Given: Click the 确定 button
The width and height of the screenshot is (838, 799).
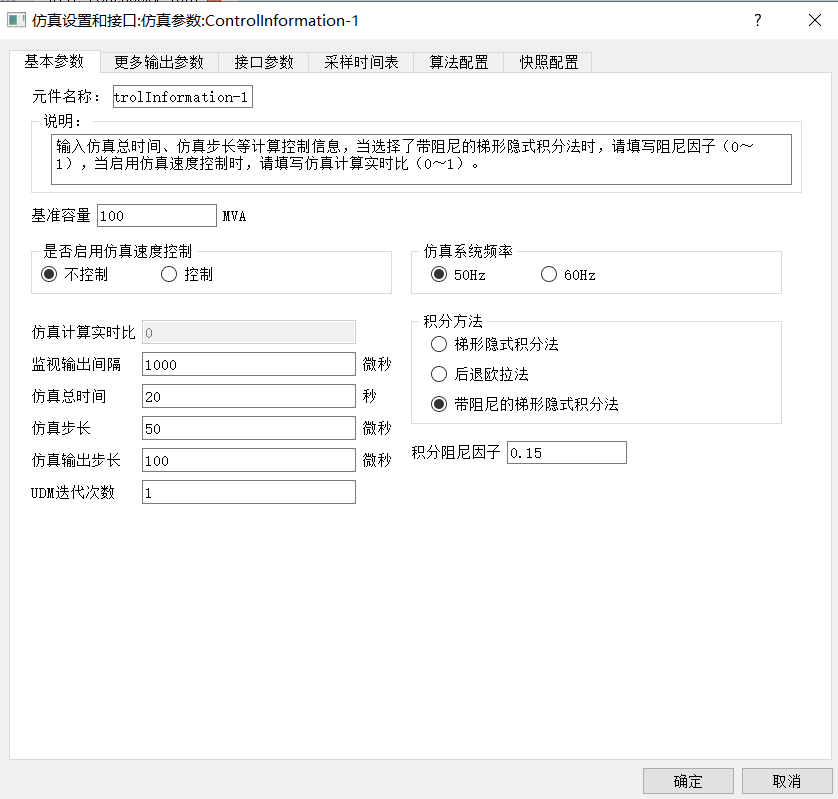Looking at the screenshot, I should (688, 781).
